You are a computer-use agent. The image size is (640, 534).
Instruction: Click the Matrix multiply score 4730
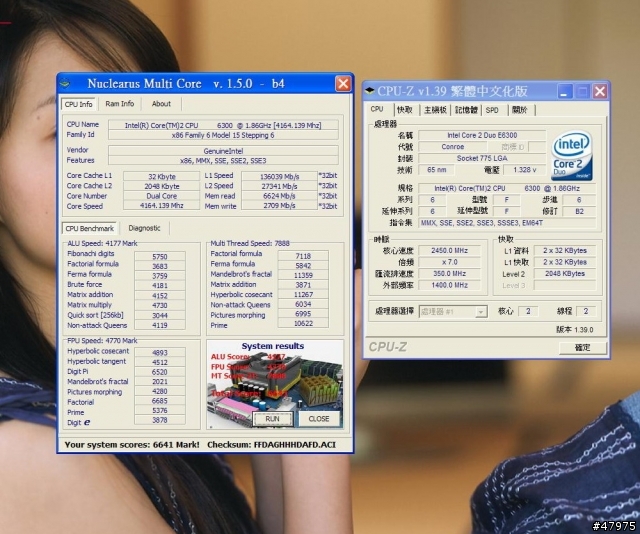(x=160, y=305)
